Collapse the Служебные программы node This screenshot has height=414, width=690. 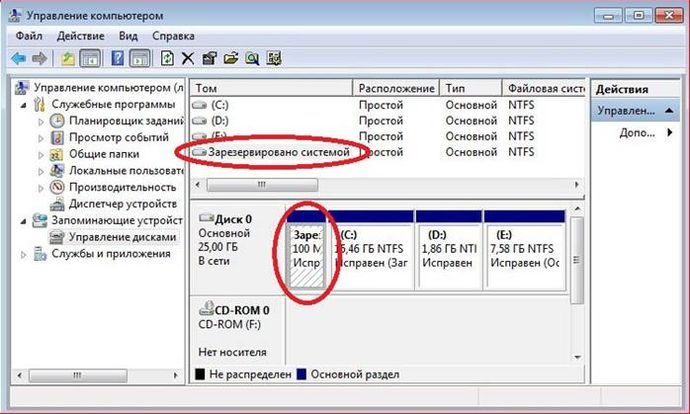point(23,105)
